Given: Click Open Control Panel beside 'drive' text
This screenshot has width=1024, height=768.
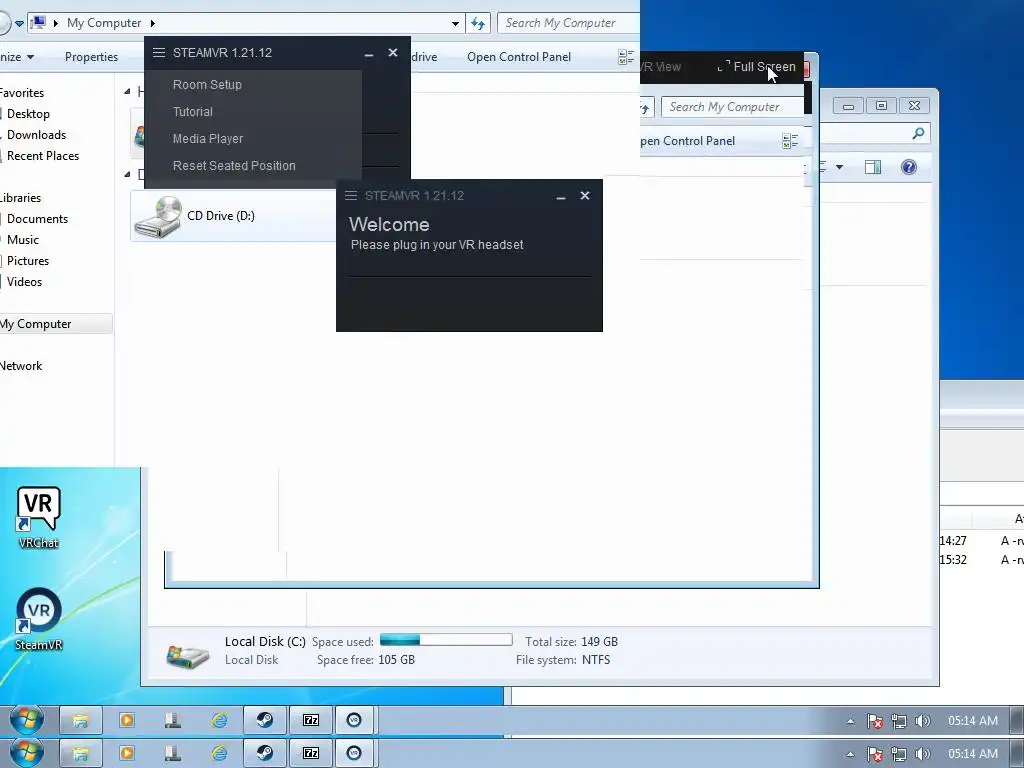Looking at the screenshot, I should pos(519,57).
